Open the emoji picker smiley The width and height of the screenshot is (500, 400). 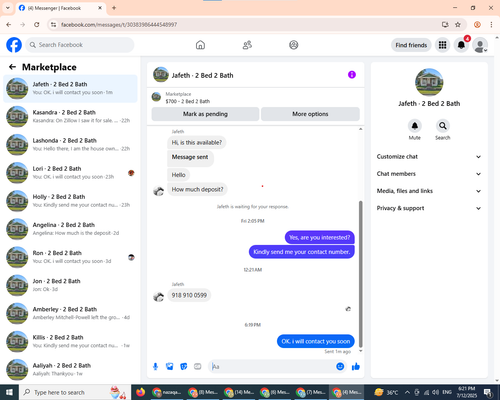[x=340, y=367]
